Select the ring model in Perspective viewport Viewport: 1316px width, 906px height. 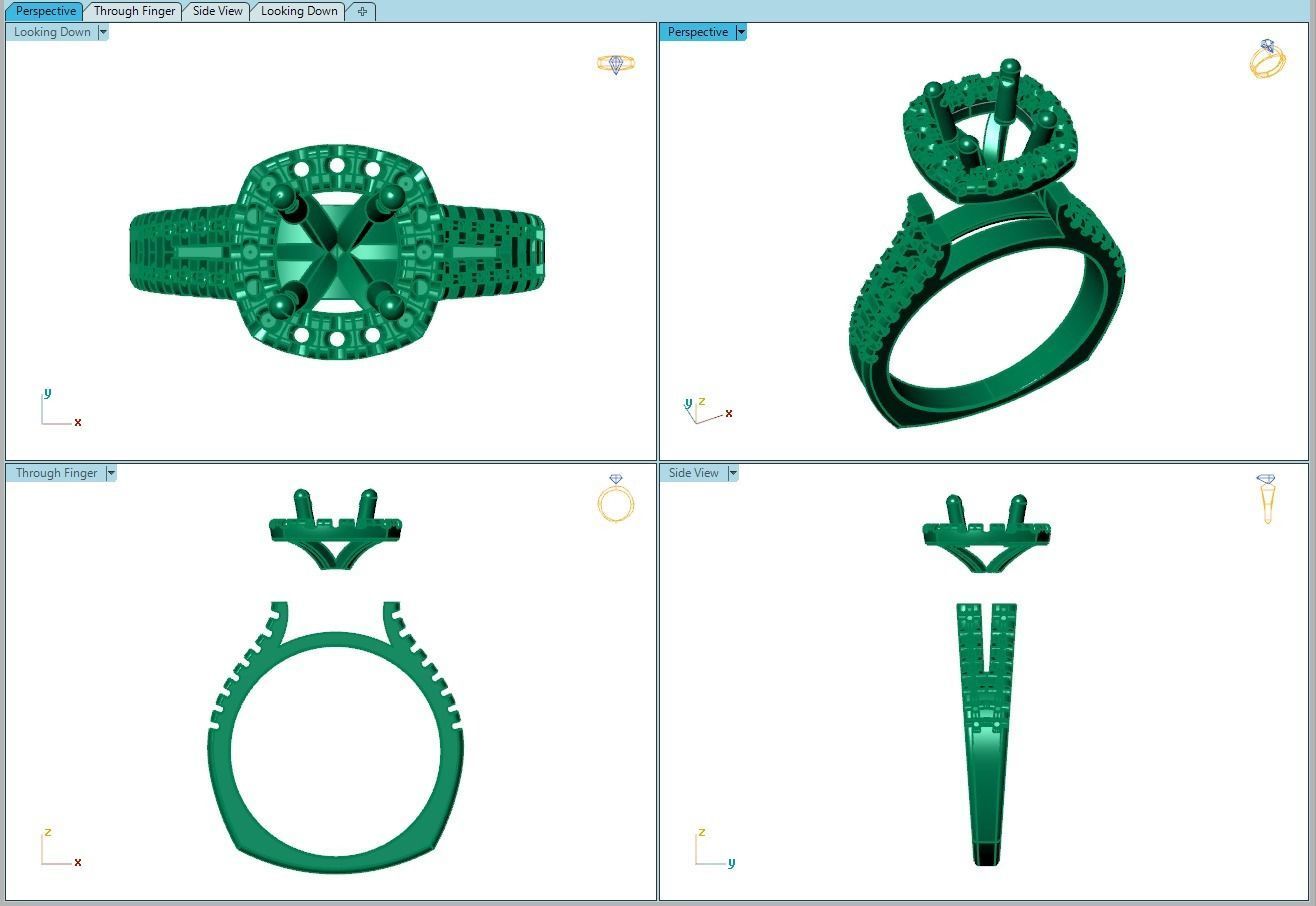point(985,245)
